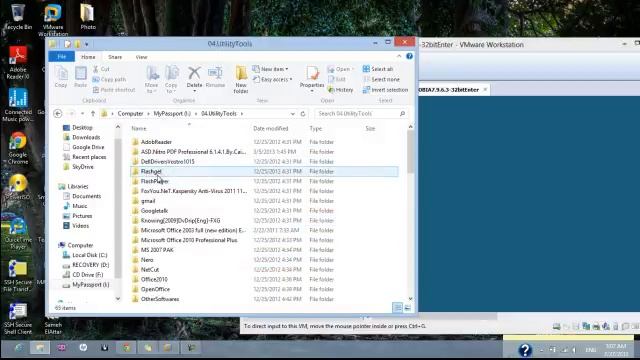
Task: Click Copy path in the ribbon
Action: pos(109,80)
